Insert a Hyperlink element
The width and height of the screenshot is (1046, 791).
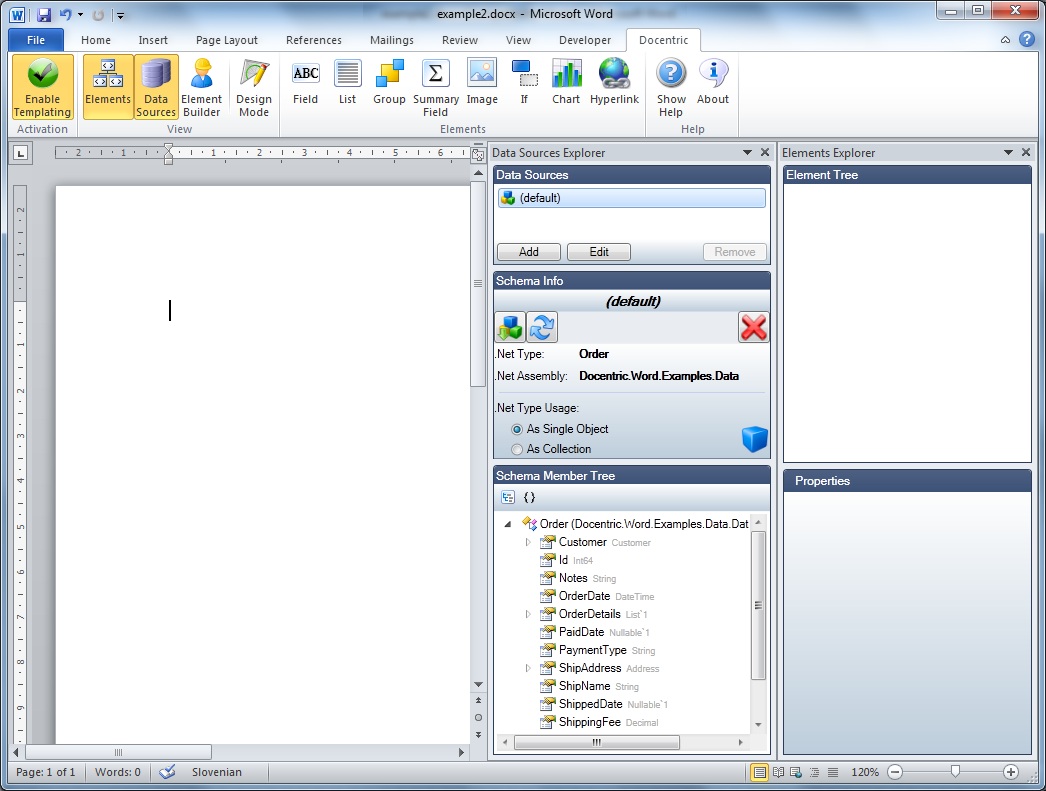[614, 83]
